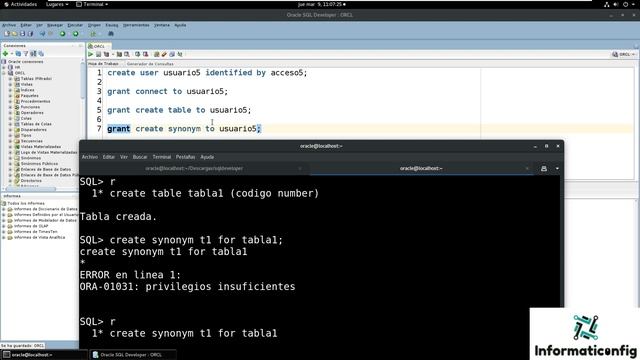Click the SQL History icon in worksheet toolbar

tap(172, 54)
